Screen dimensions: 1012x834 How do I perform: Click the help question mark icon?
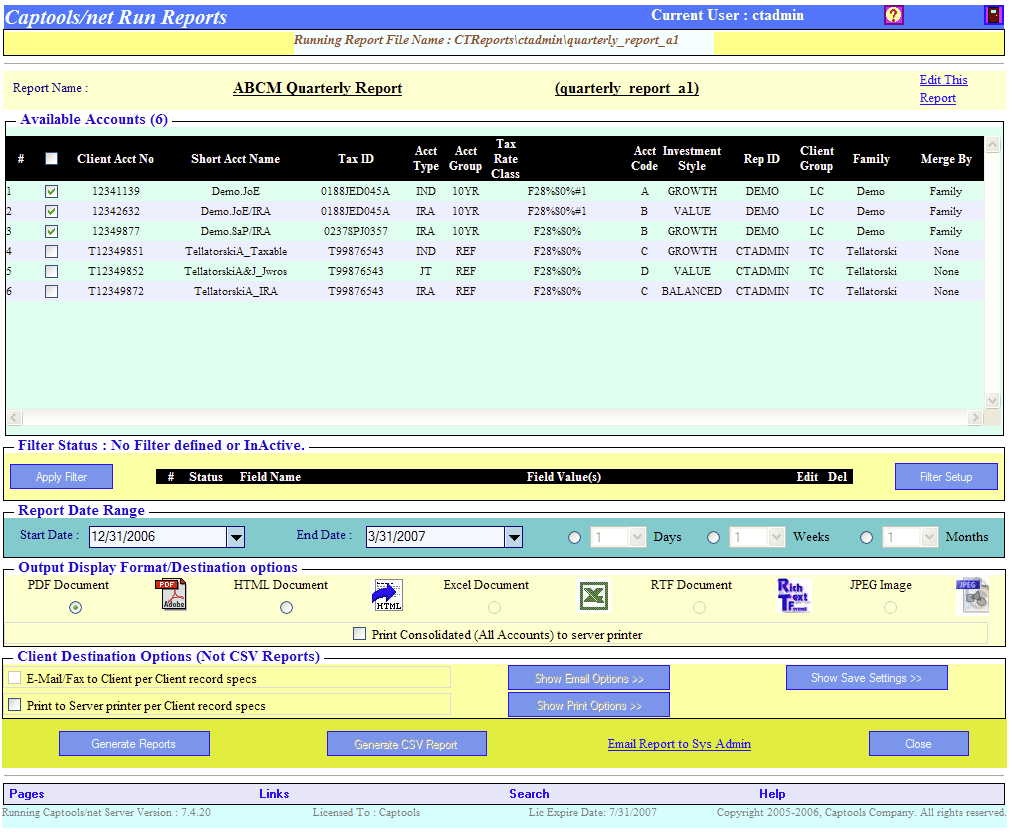tap(894, 15)
